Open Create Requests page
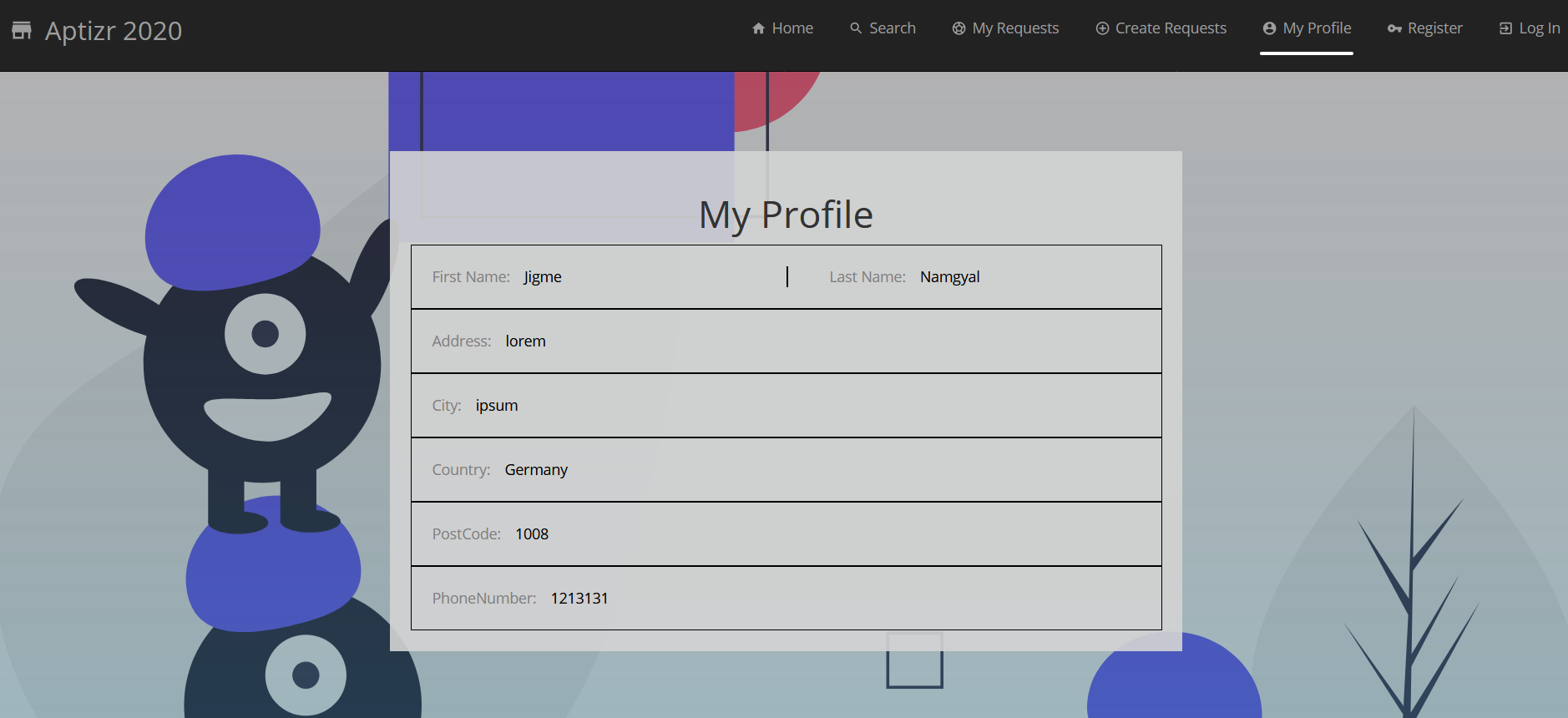 point(1161,28)
